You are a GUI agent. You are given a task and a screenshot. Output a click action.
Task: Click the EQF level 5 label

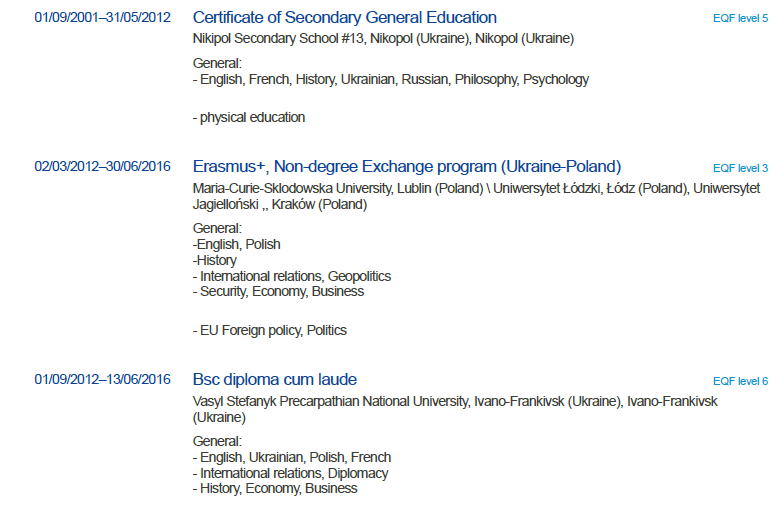point(740,19)
